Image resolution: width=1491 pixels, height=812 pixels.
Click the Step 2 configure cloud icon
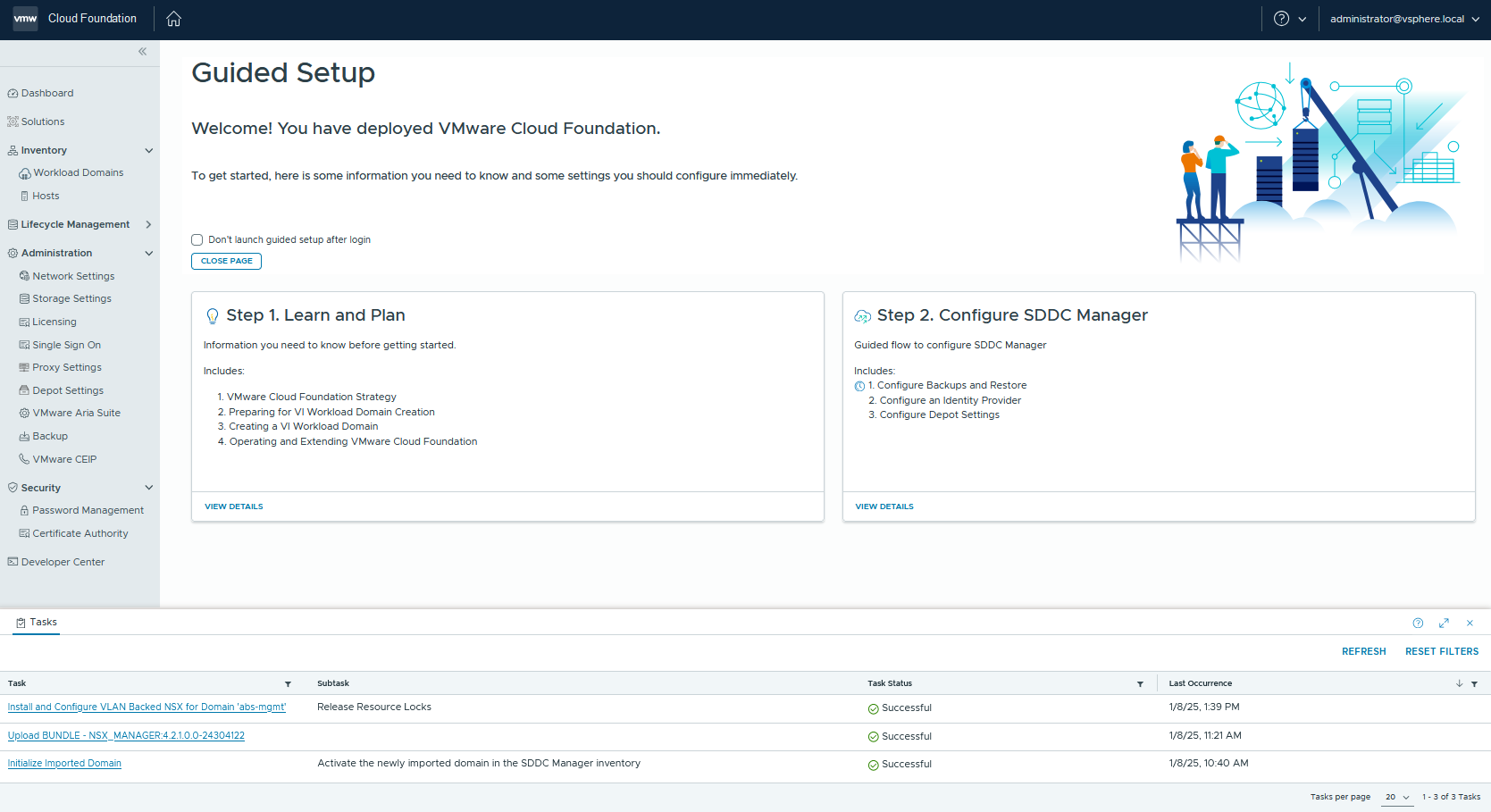point(863,316)
